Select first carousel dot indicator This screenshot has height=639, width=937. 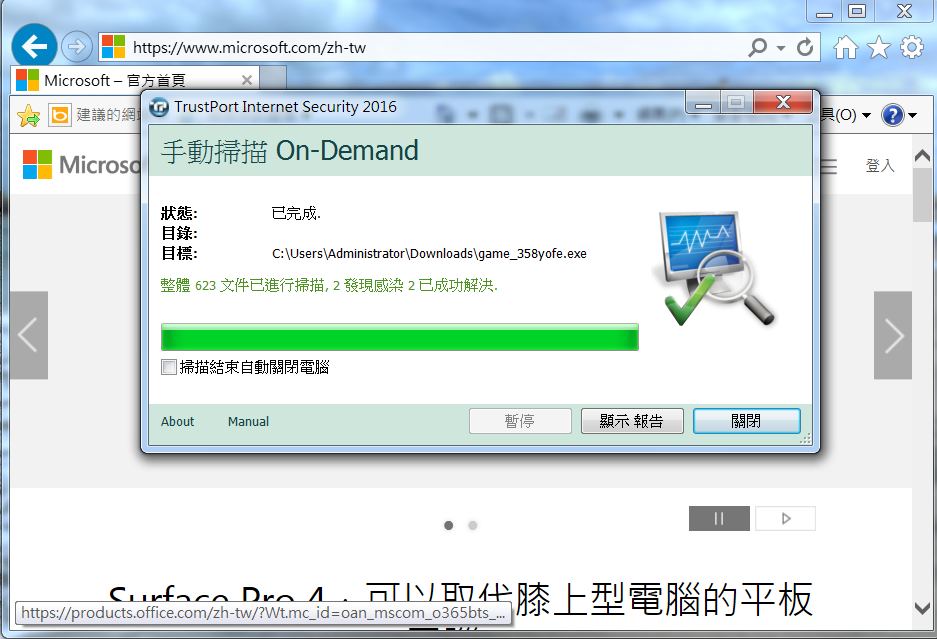[449, 525]
